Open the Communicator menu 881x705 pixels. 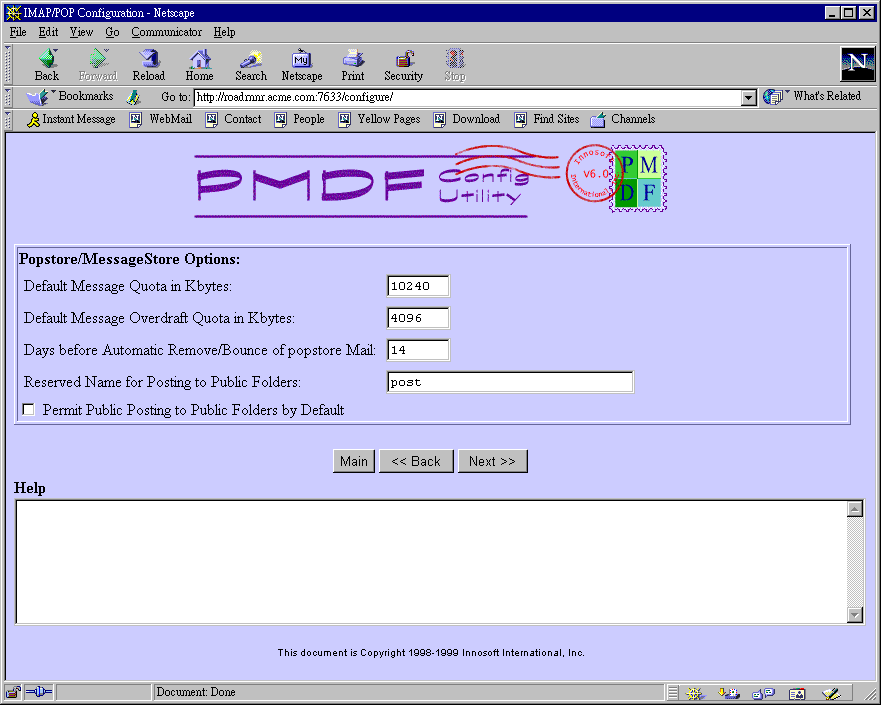[166, 32]
